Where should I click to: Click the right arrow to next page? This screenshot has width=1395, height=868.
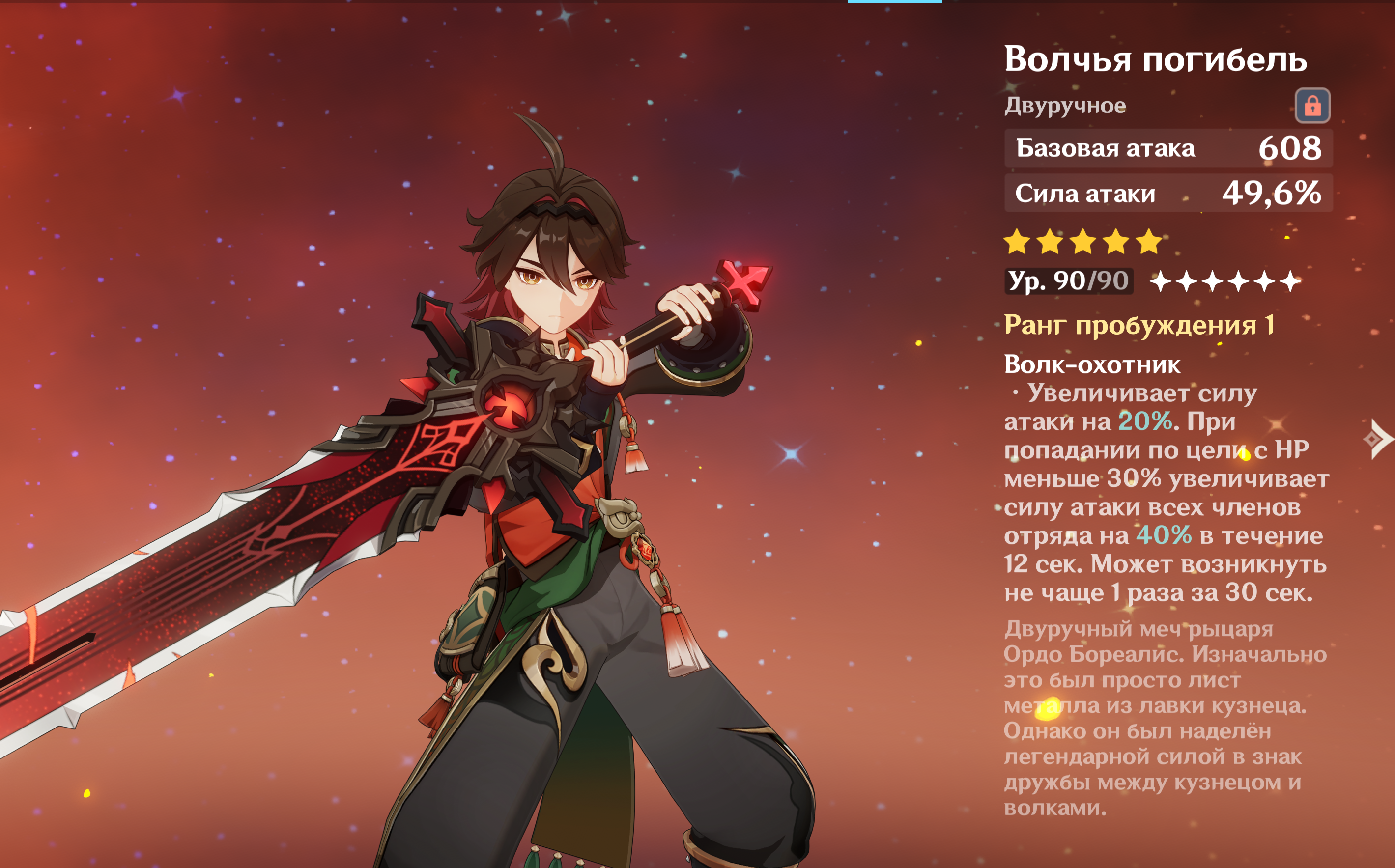click(1378, 439)
